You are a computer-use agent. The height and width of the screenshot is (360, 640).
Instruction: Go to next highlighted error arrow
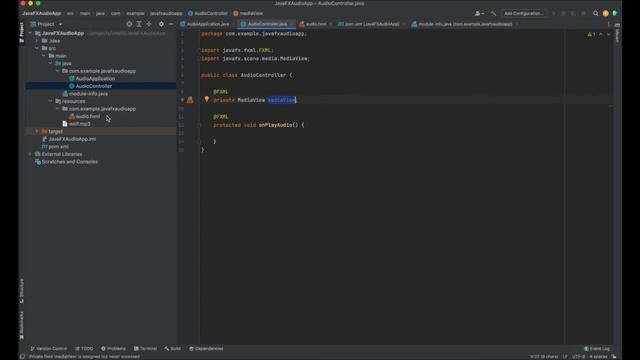pos(608,34)
